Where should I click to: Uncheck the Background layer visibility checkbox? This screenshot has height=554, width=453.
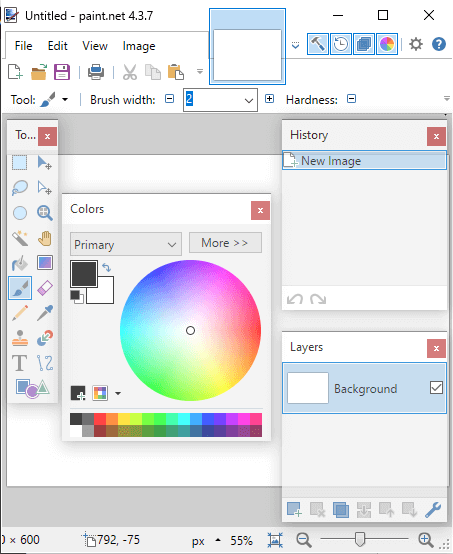point(436,388)
